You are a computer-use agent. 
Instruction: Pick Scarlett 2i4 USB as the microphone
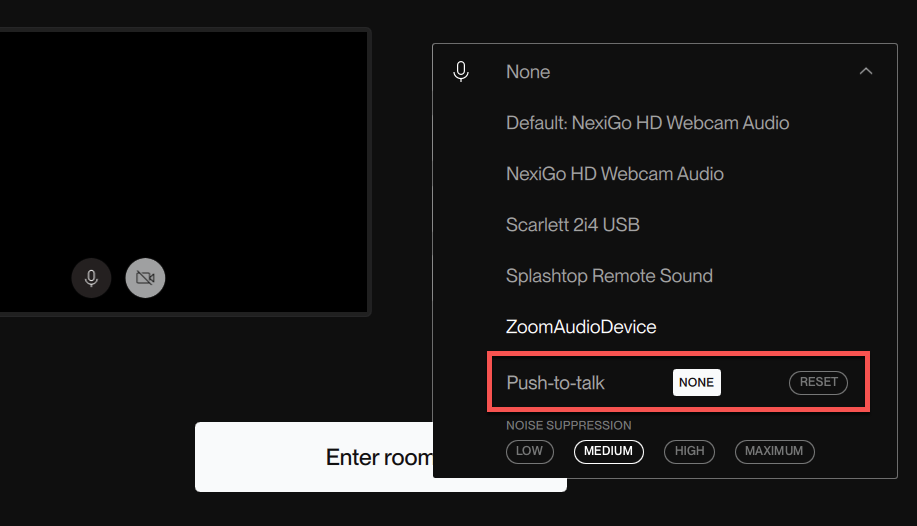[x=573, y=225]
